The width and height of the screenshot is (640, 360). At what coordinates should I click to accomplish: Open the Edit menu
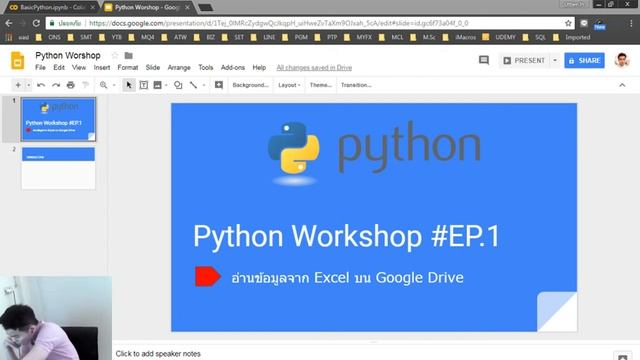59,67
